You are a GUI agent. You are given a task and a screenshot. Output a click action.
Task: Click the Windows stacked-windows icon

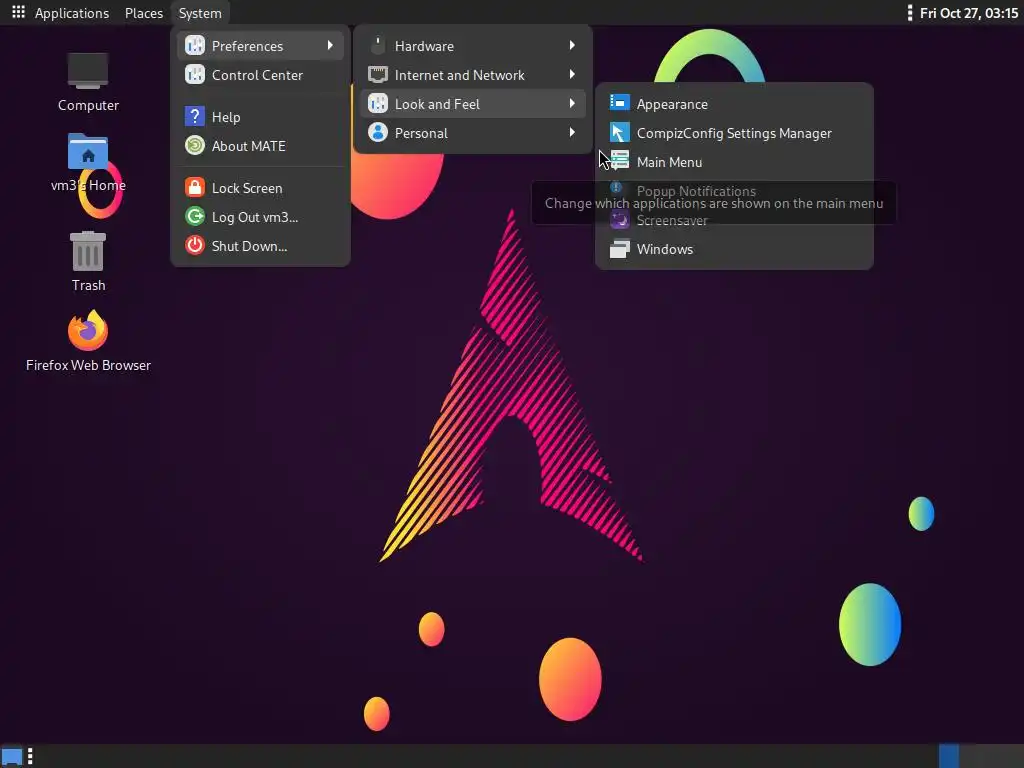(619, 249)
